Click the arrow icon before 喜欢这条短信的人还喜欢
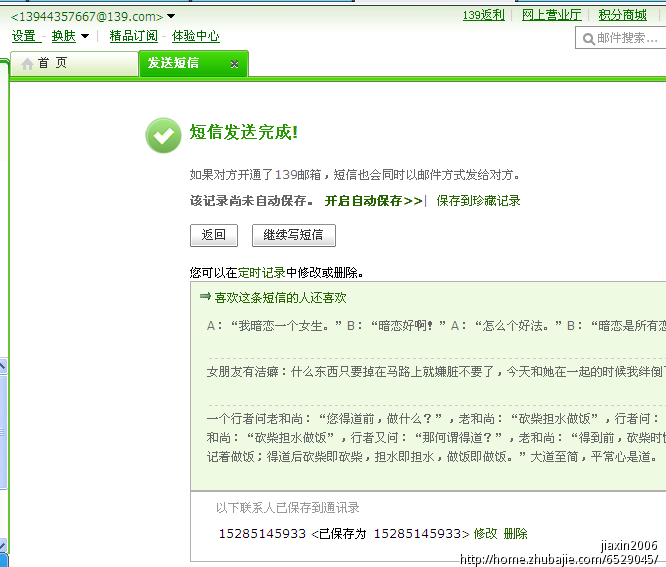Image resolution: width=666 pixels, height=567 pixels. pyautogui.click(x=205, y=296)
